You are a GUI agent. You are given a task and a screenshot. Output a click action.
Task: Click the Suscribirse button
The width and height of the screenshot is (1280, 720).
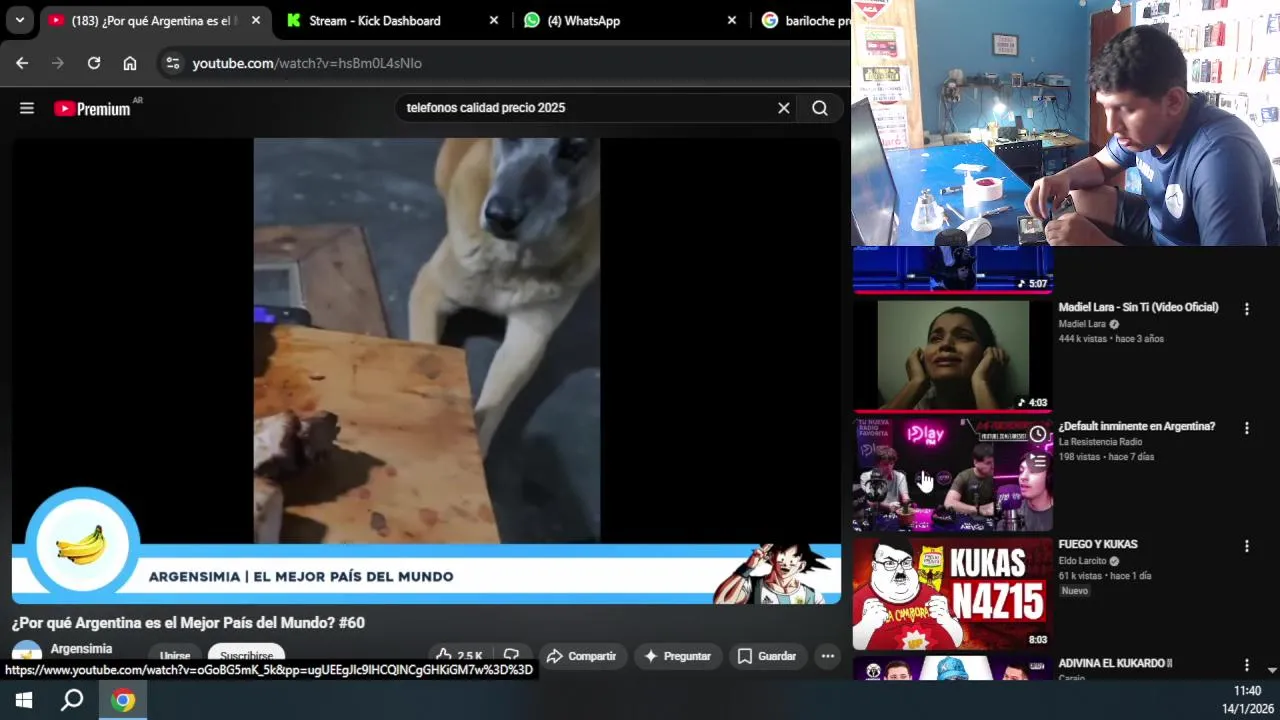[x=246, y=656]
